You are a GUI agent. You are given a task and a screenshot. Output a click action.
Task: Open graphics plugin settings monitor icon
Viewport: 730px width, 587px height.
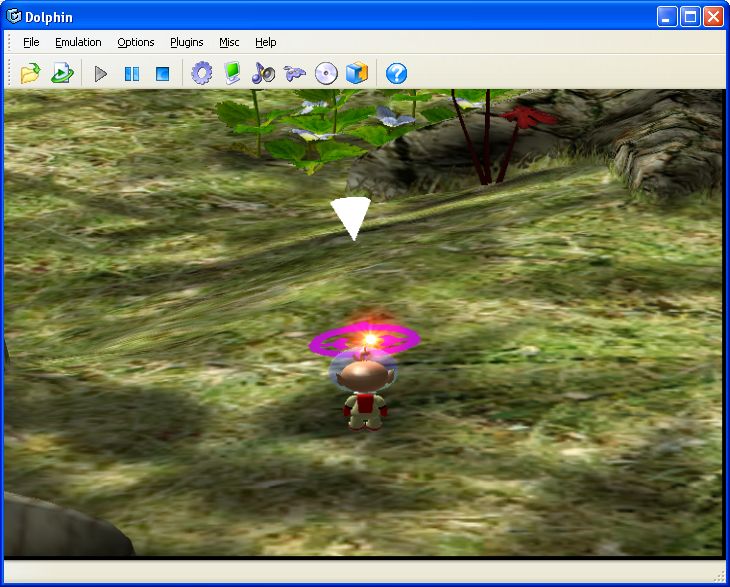(232, 74)
